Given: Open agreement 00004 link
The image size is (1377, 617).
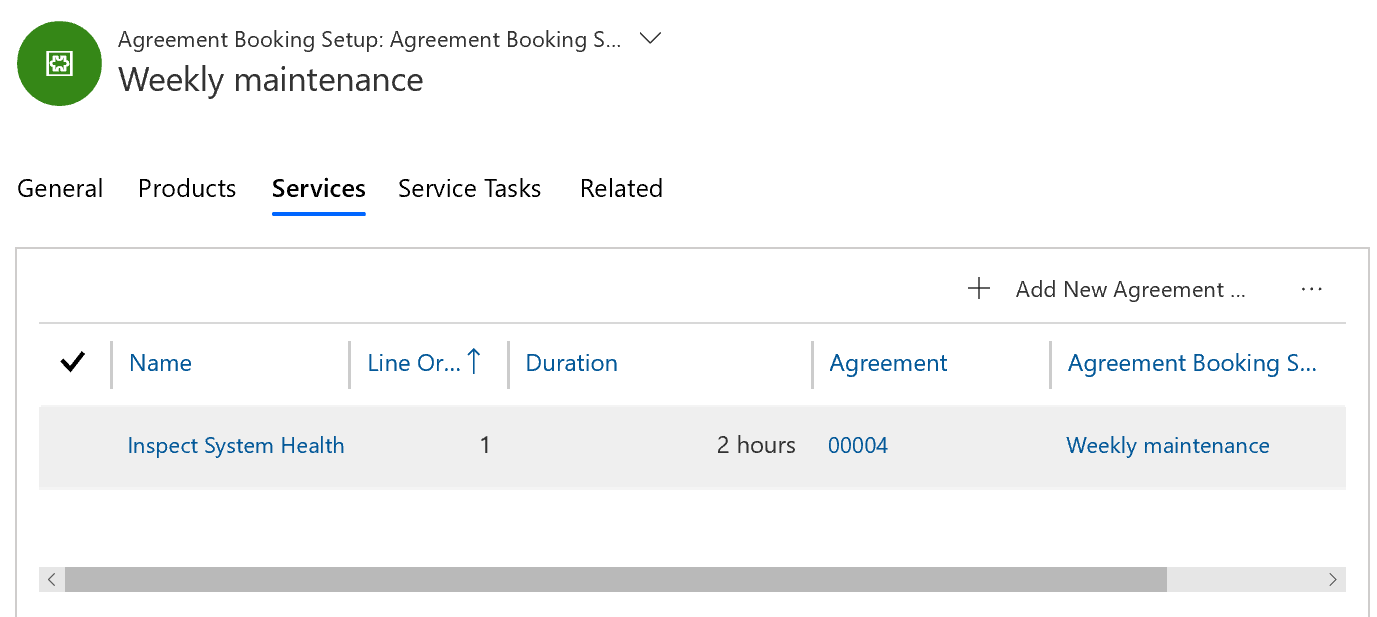Looking at the screenshot, I should [x=858, y=446].
